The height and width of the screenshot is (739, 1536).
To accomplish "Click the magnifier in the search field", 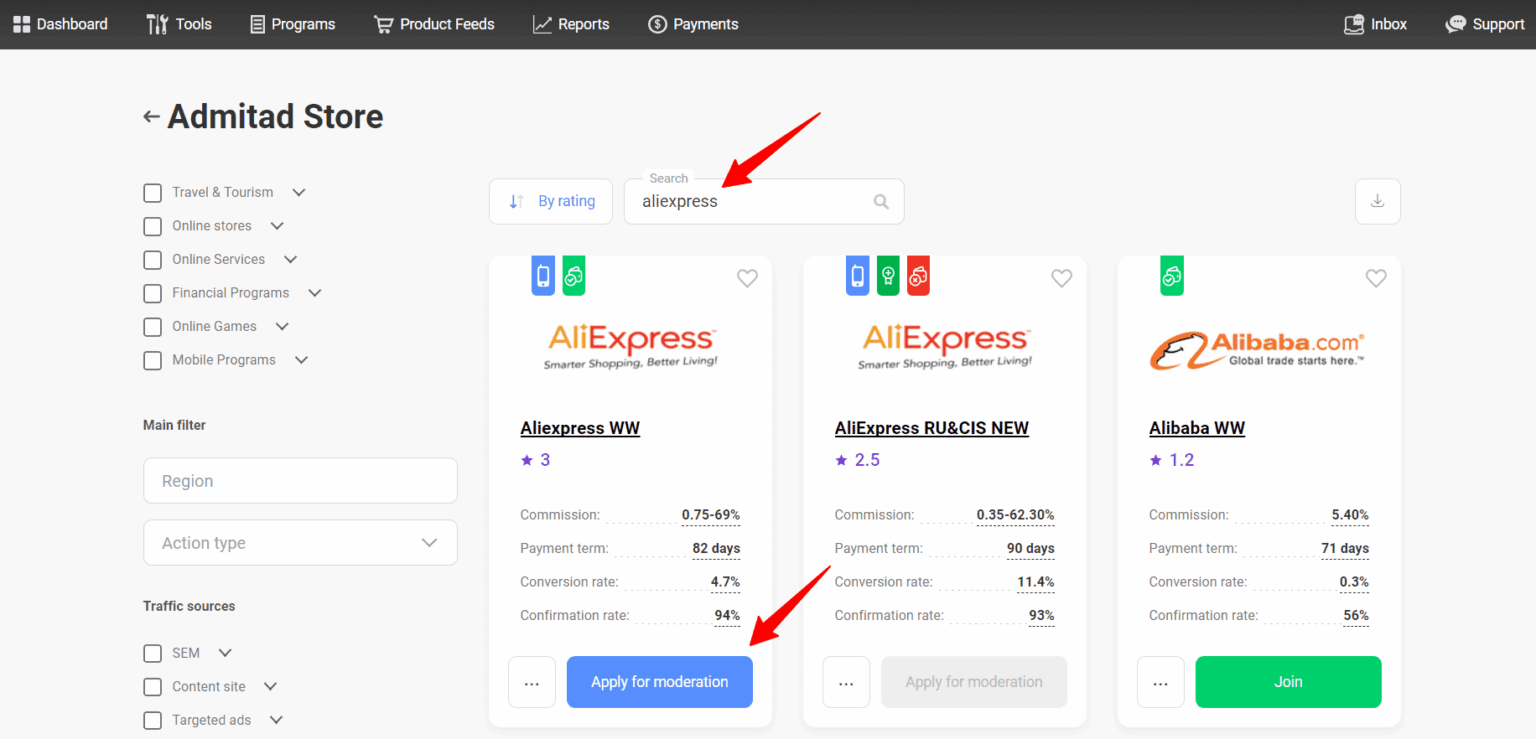I will tap(881, 201).
